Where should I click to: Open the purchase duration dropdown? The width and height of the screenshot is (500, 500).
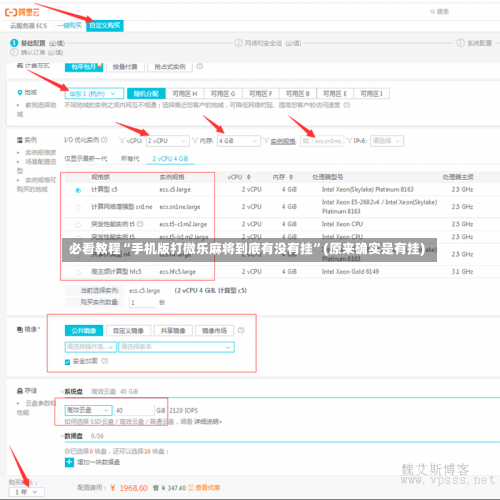click(x=26, y=492)
